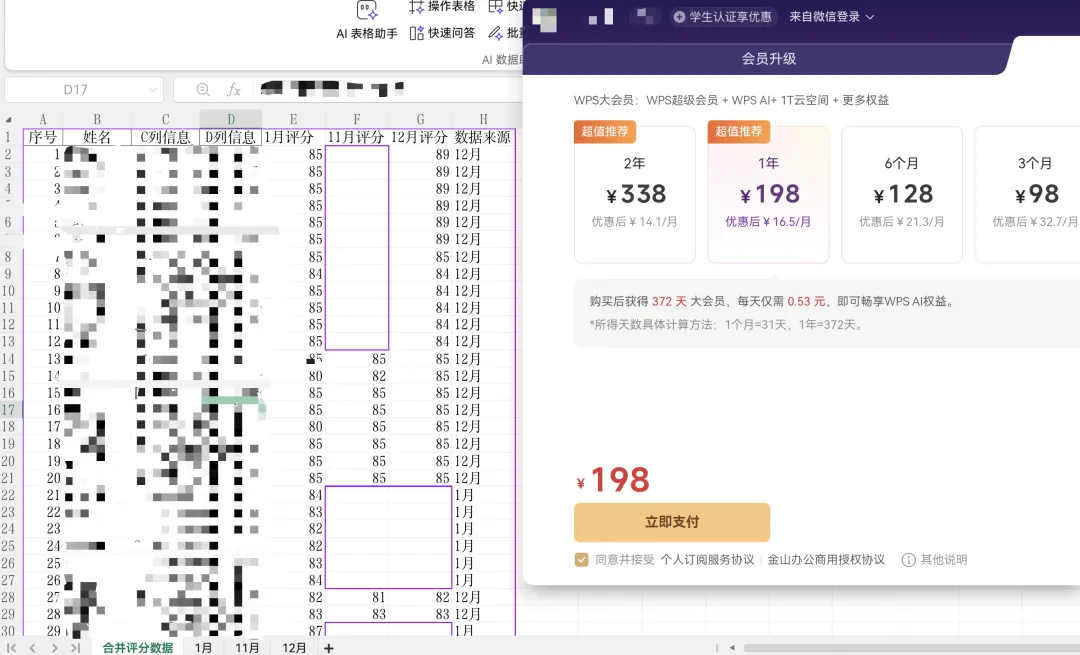Jump to first sheet tab arrow

click(x=12, y=648)
